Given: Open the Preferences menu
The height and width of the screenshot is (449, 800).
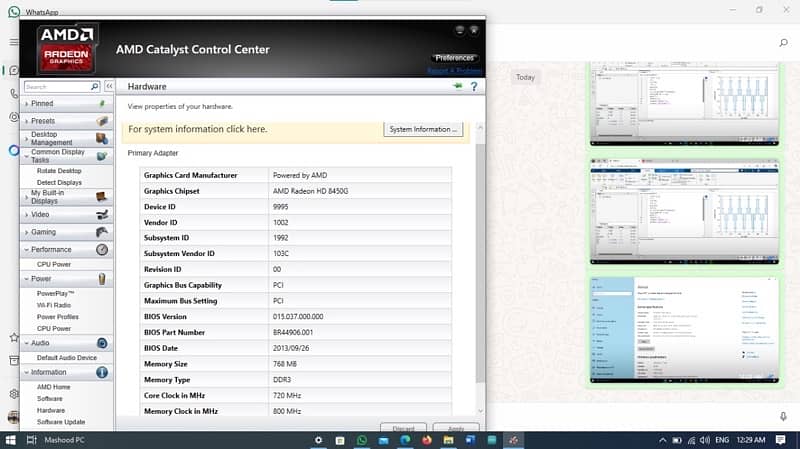Looking at the screenshot, I should (455, 58).
